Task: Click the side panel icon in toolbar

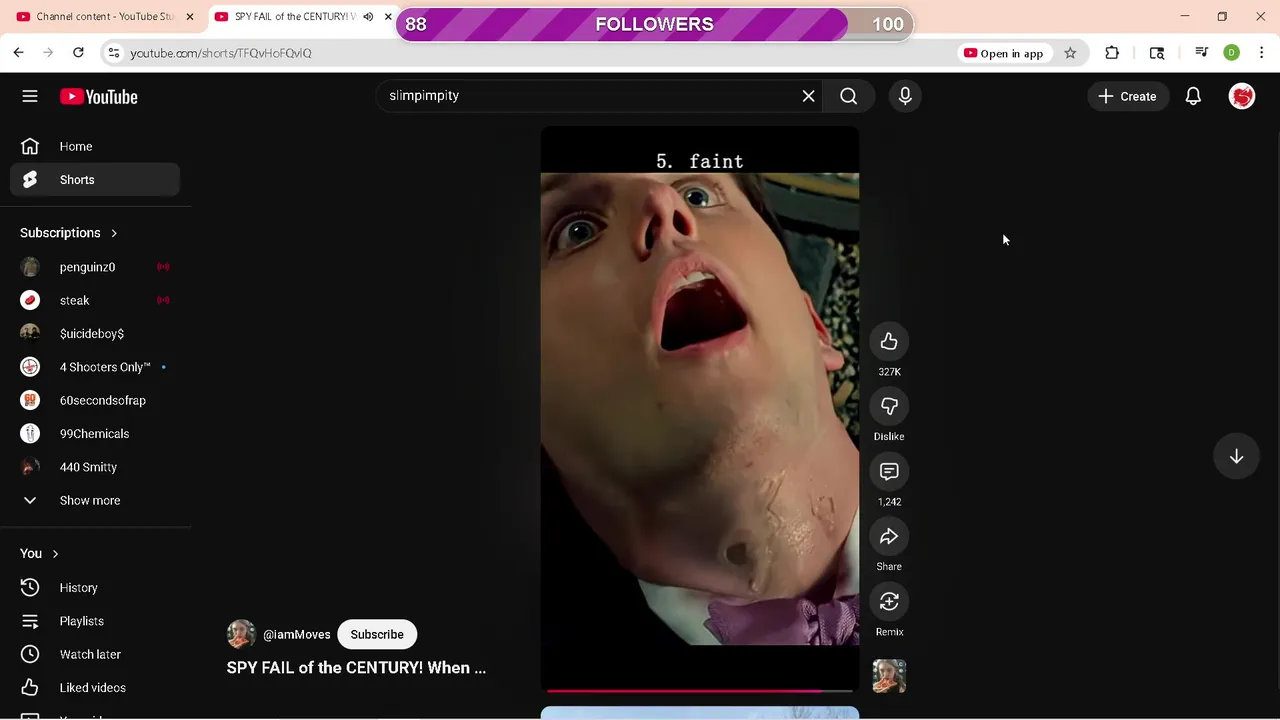Action: pyautogui.click(x=1157, y=53)
